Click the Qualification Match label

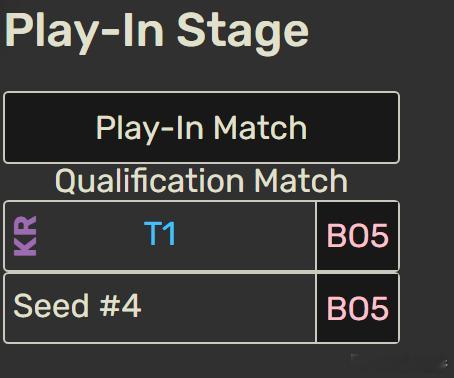pyautogui.click(x=201, y=180)
